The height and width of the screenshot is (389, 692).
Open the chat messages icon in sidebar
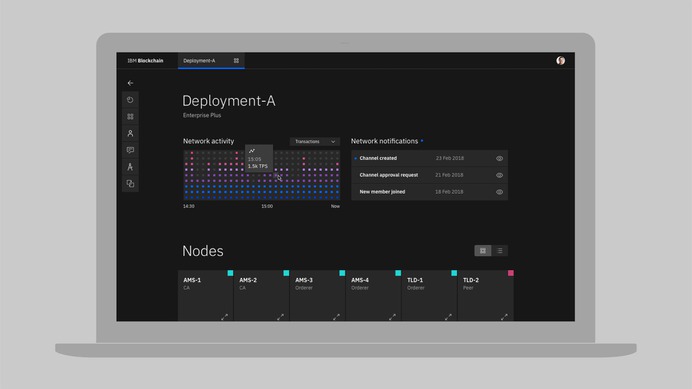(x=130, y=150)
